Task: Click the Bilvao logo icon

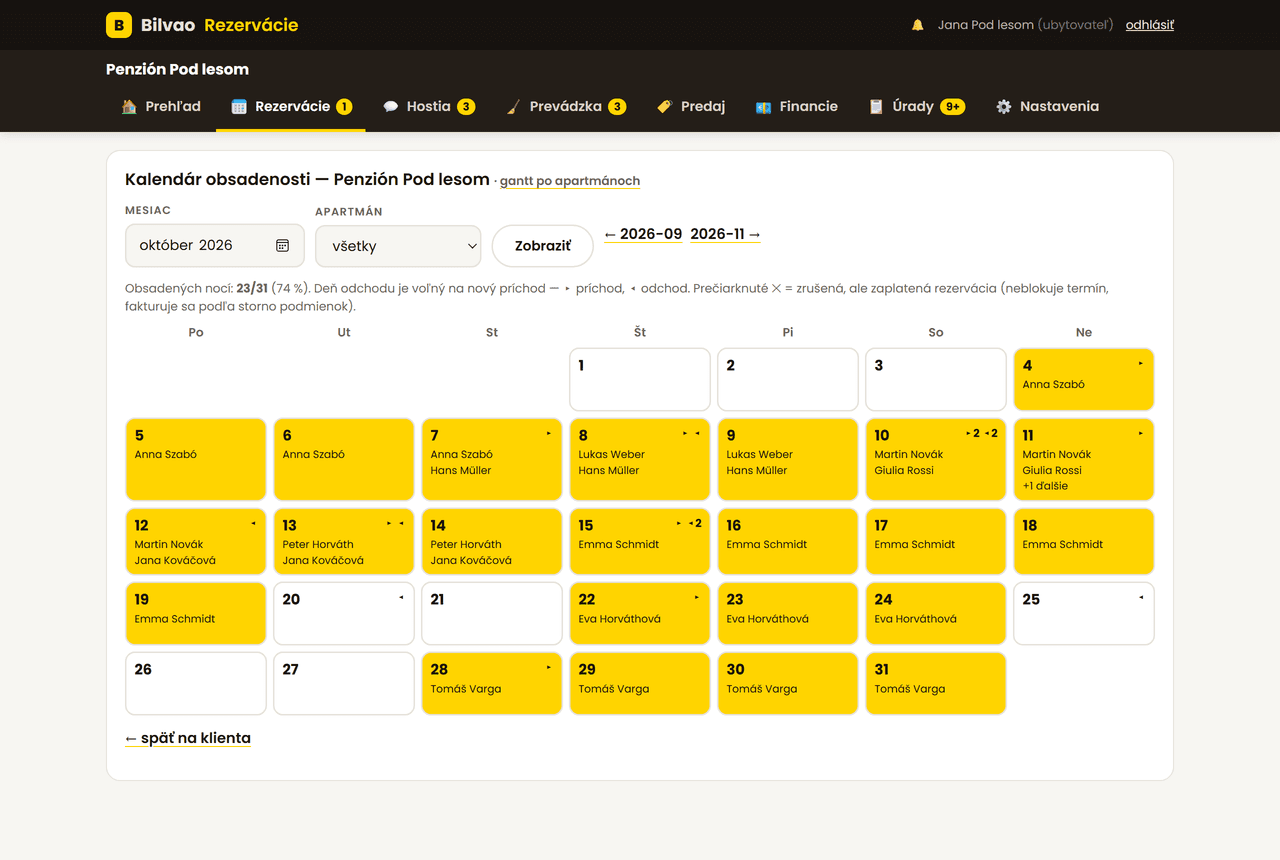Action: click(x=119, y=25)
